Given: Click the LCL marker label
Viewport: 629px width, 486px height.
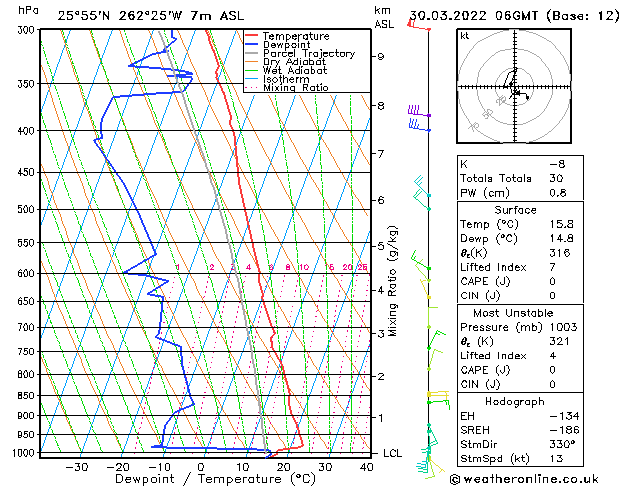Looking at the screenshot, I should click(392, 453).
